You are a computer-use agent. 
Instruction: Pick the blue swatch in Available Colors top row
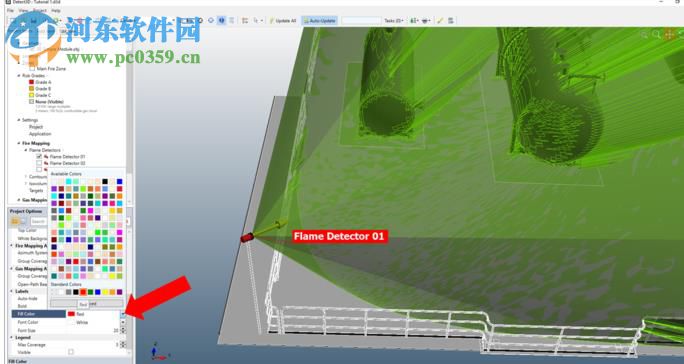coord(120,182)
